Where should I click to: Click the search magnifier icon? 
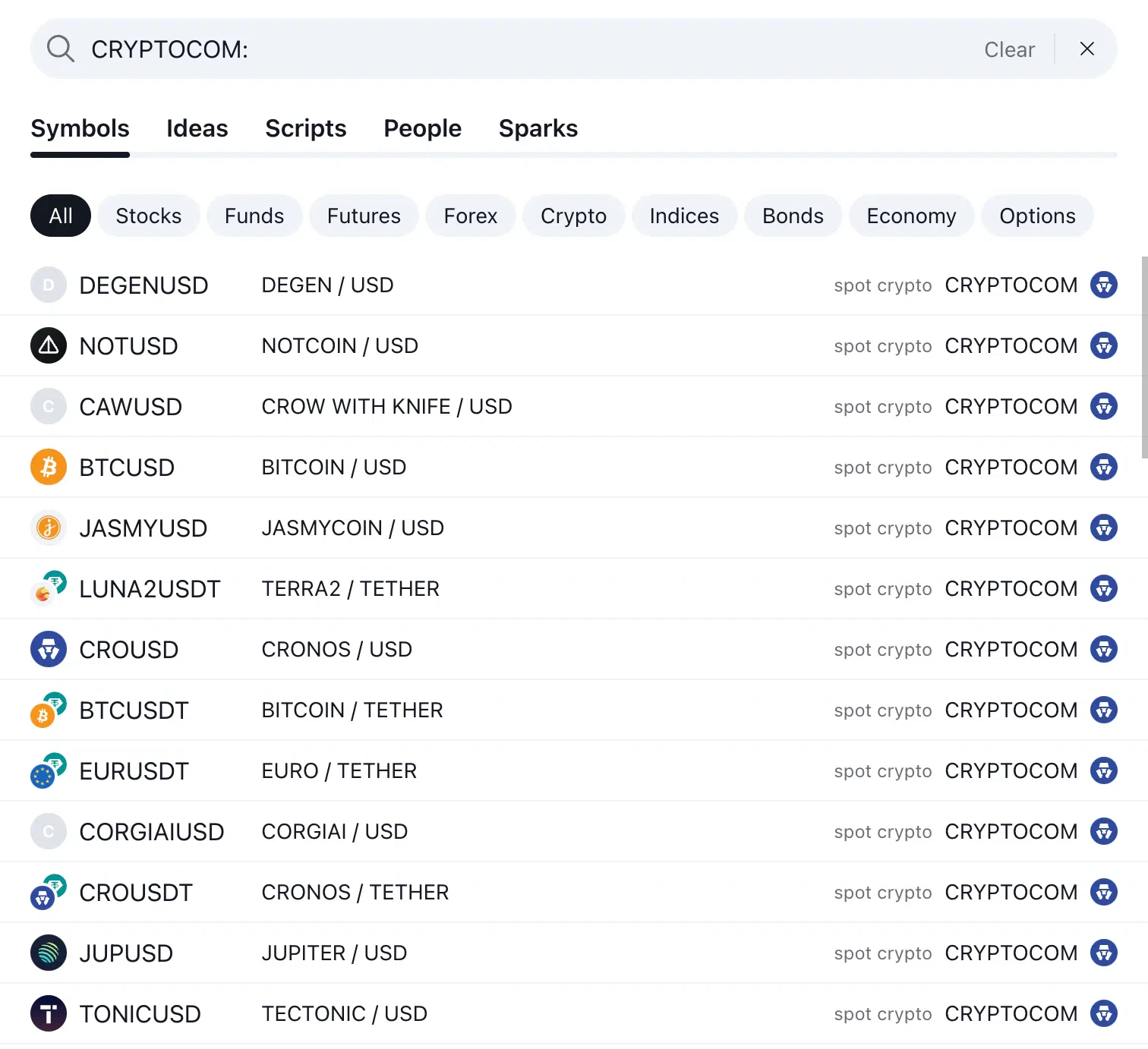tap(60, 49)
